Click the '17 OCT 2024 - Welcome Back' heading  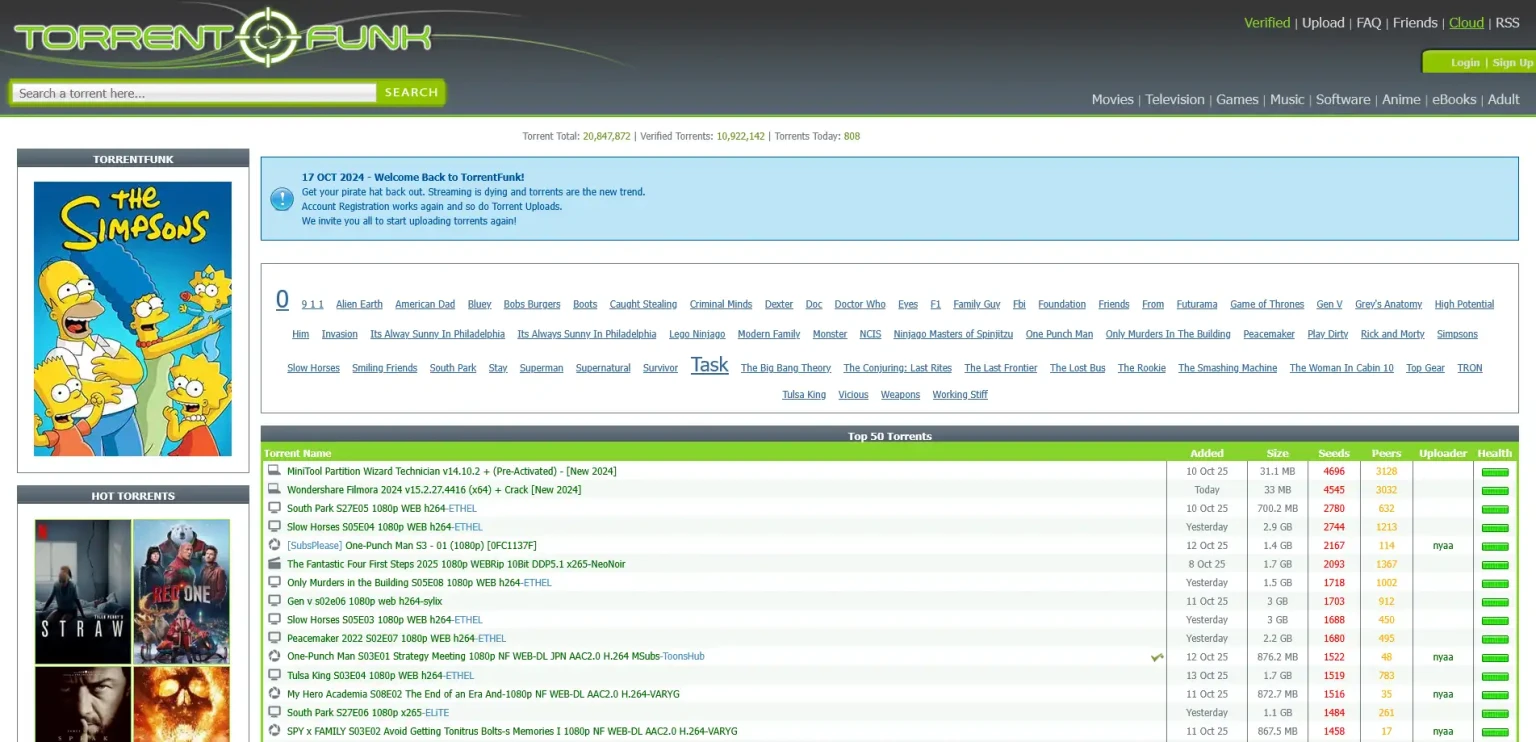(x=413, y=177)
